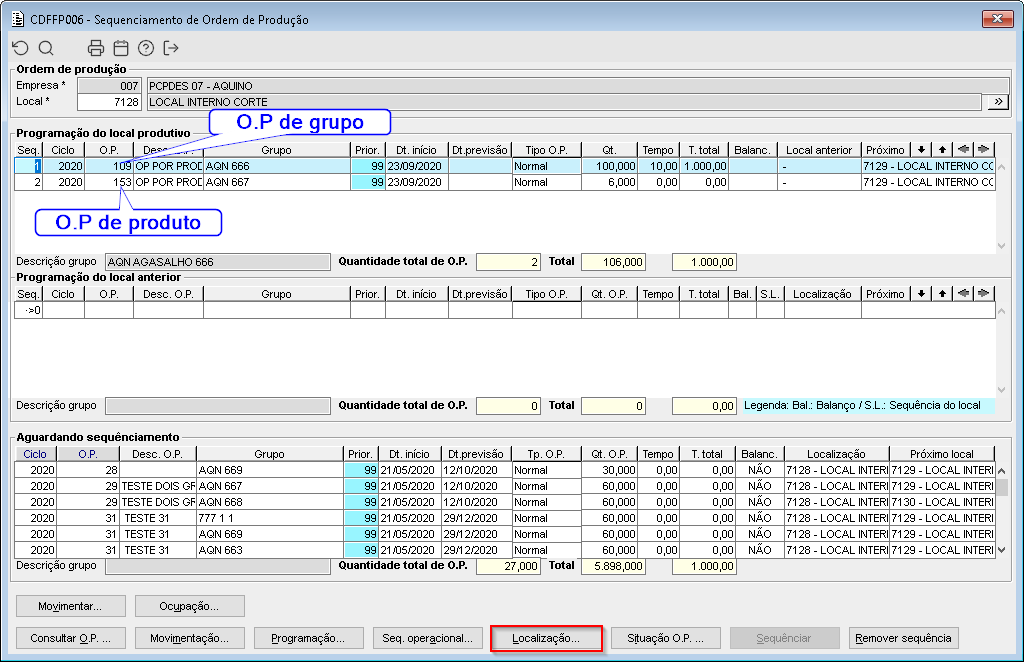Screen dimensions: 1024x662
Task: Click move-up arrow in Programação do local produtivo
Action: pos(942,150)
